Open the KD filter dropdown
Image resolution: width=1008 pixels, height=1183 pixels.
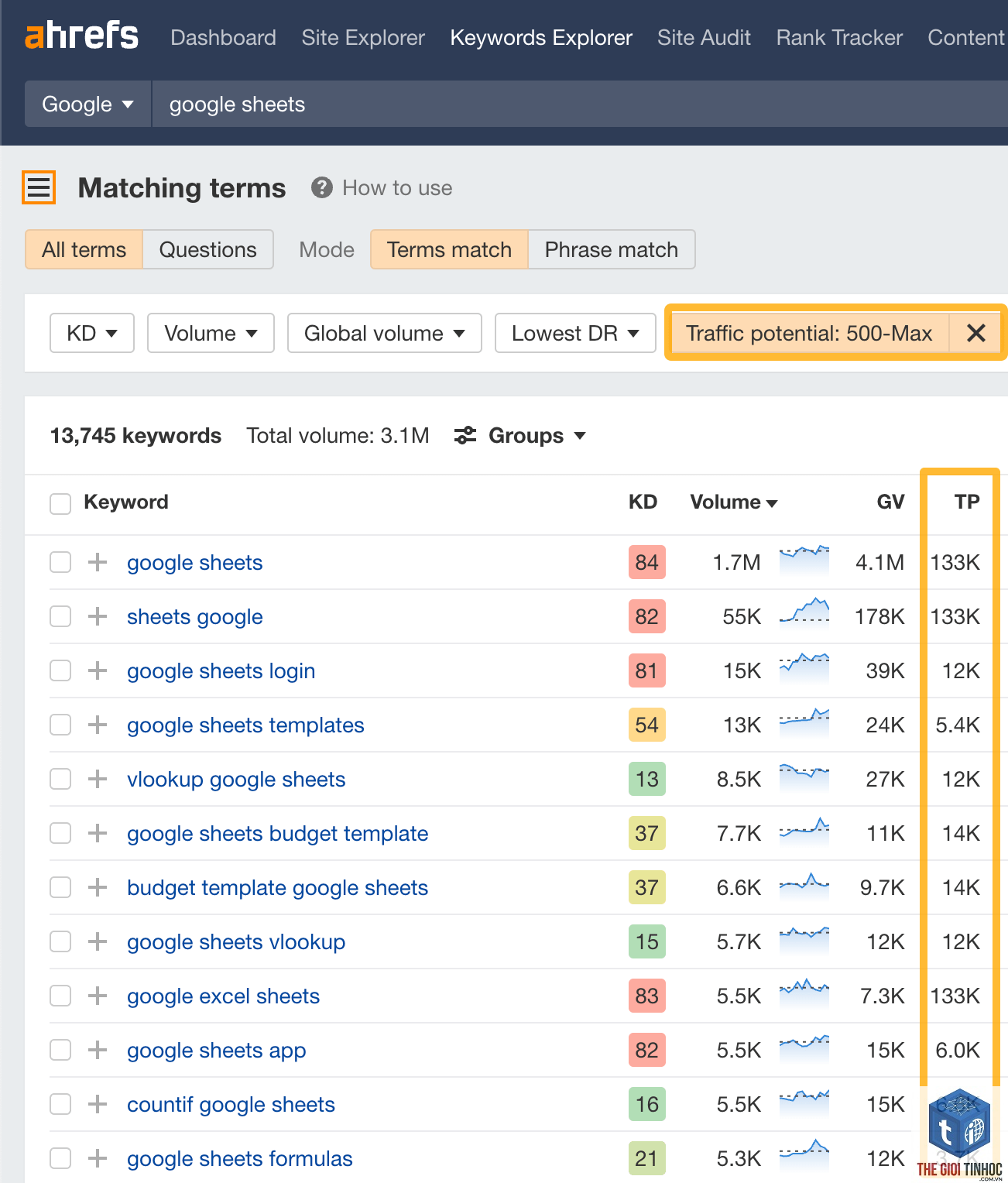click(x=92, y=333)
